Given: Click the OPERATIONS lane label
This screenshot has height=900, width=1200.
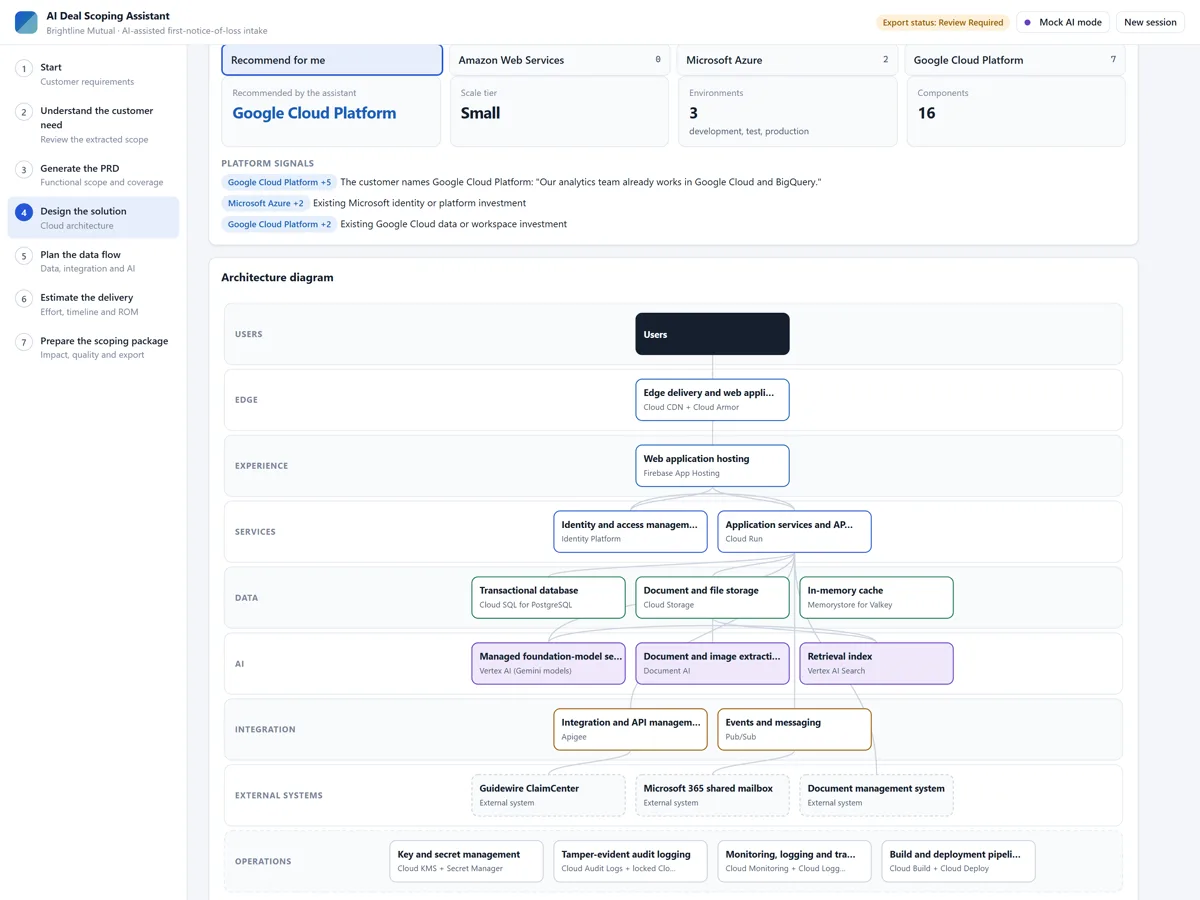Looking at the screenshot, I should click(263, 861).
